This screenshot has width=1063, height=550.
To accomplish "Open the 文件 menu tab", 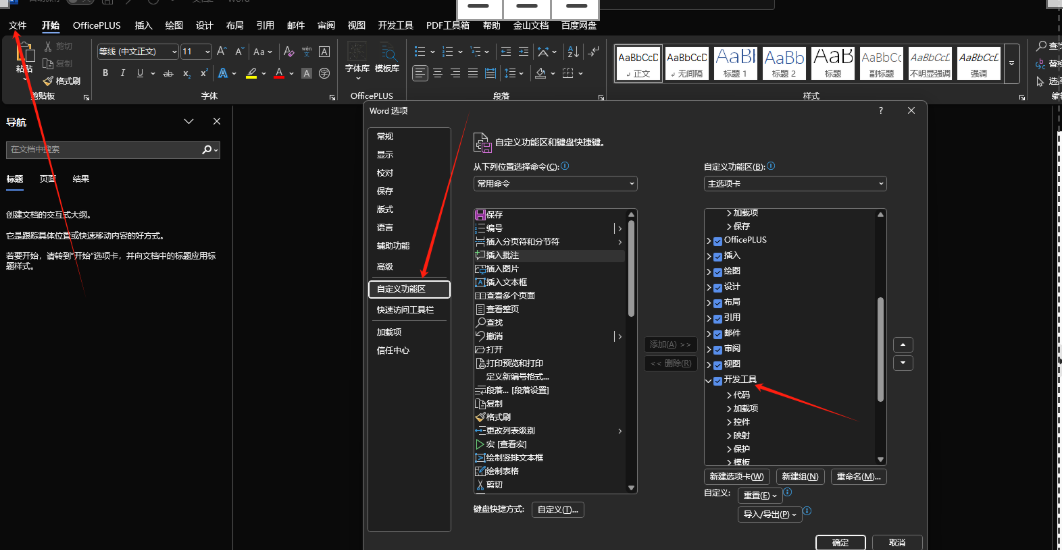I will pos(18,25).
